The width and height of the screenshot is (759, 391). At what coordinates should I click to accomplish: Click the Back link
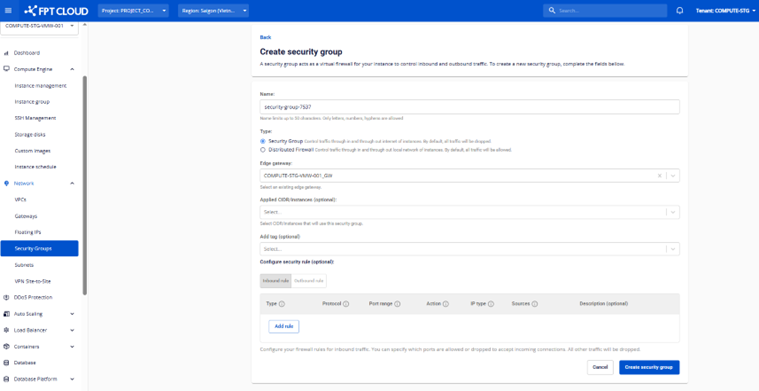click(x=265, y=37)
